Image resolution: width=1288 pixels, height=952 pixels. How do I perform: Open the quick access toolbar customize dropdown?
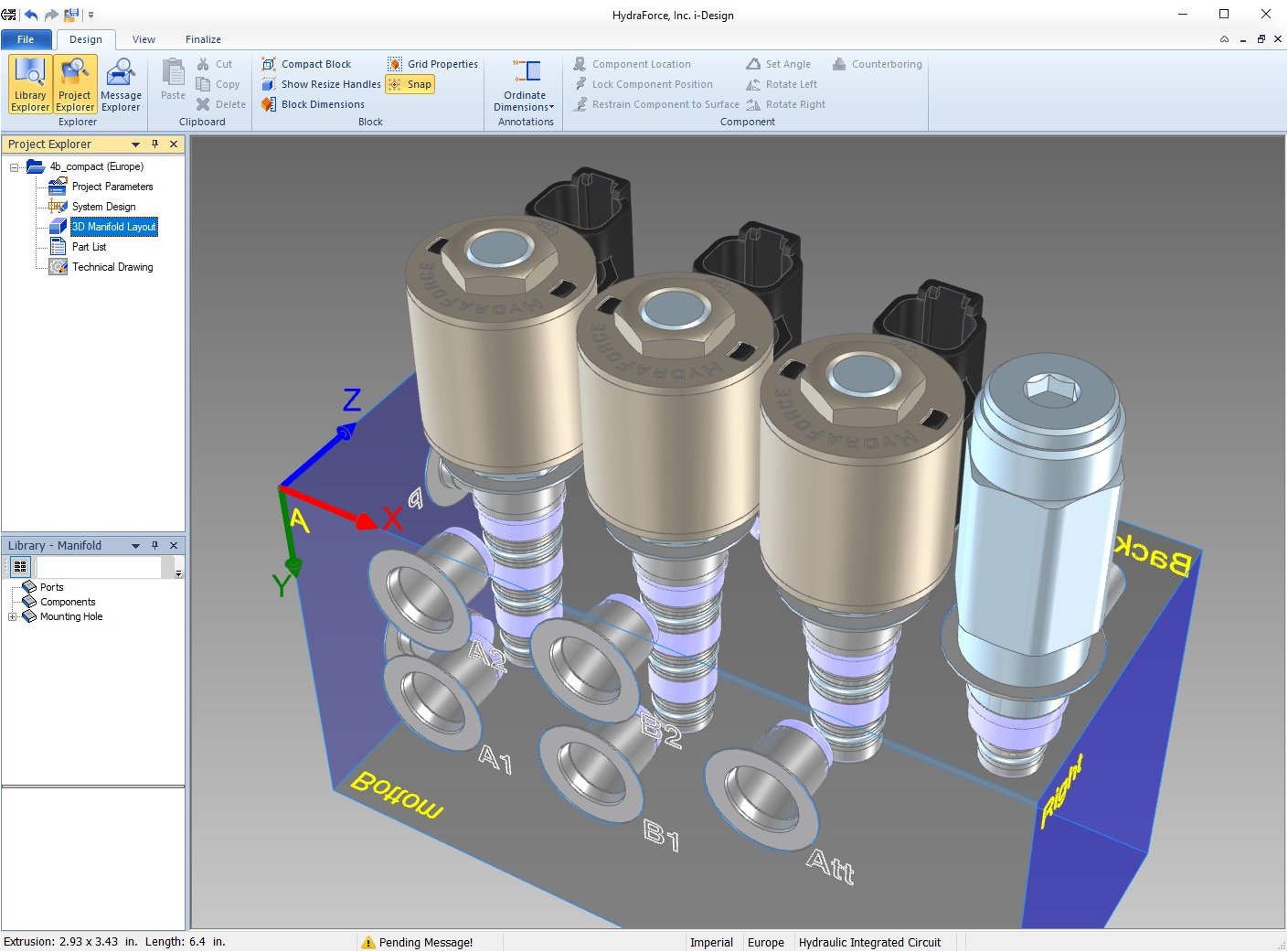point(90,16)
